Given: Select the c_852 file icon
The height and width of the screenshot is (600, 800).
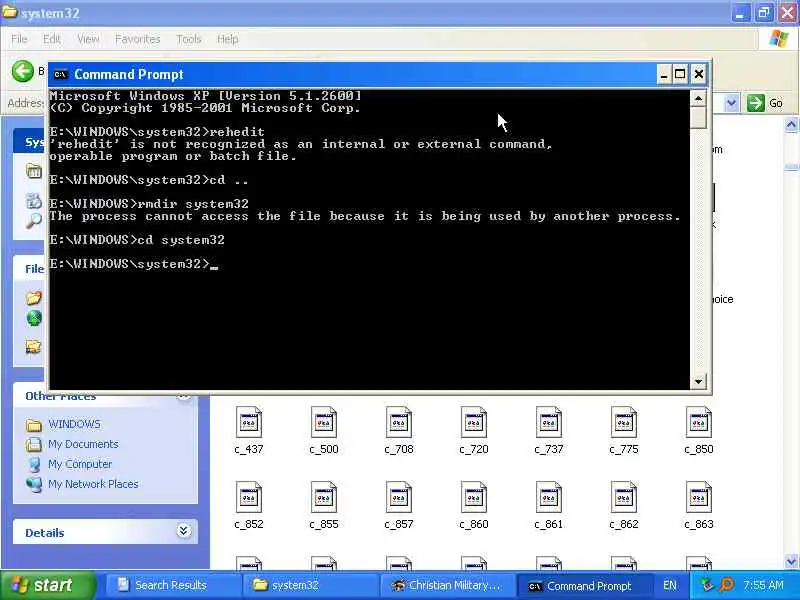Looking at the screenshot, I should pyautogui.click(x=249, y=497).
